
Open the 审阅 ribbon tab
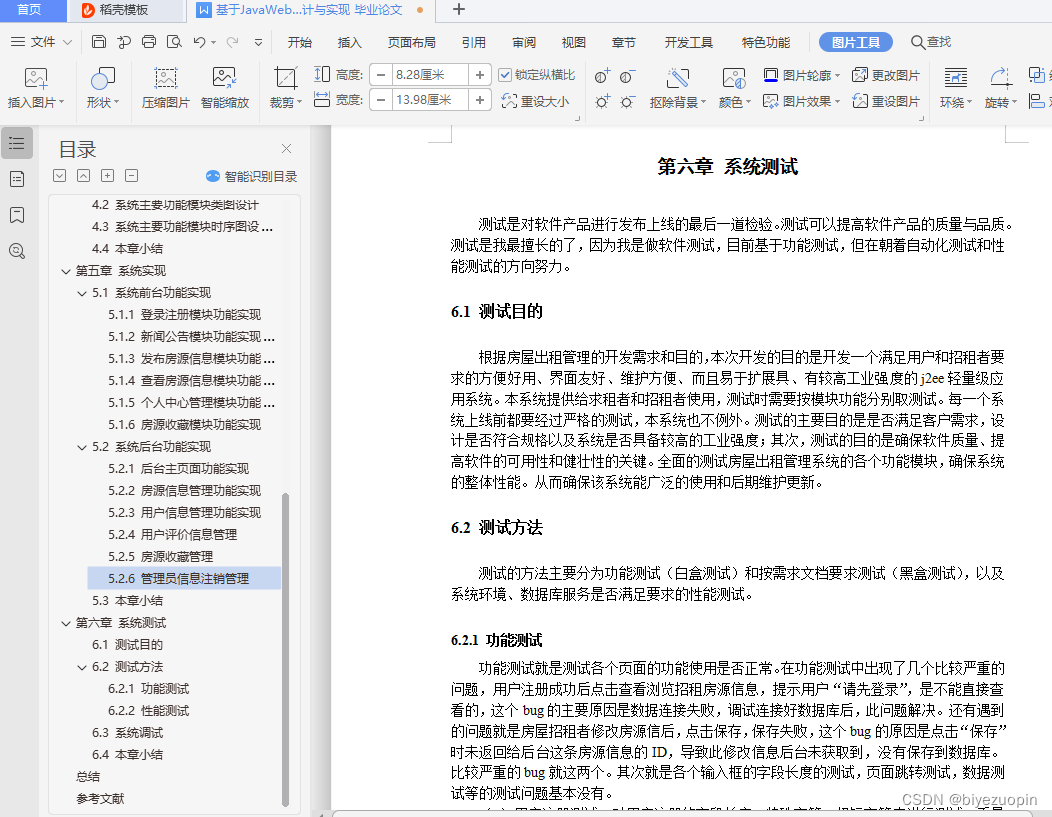(524, 42)
